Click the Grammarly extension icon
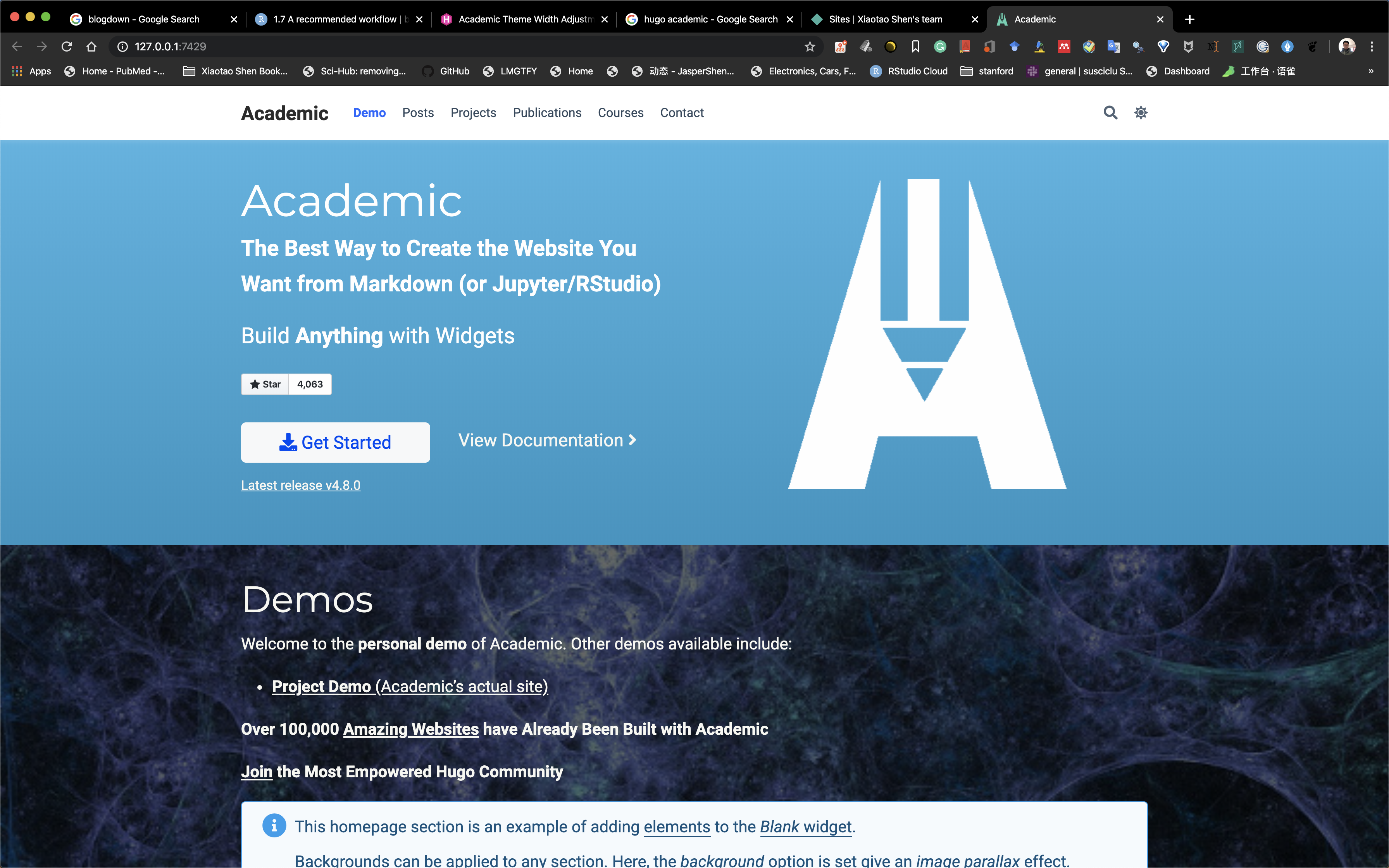 pos(939,46)
